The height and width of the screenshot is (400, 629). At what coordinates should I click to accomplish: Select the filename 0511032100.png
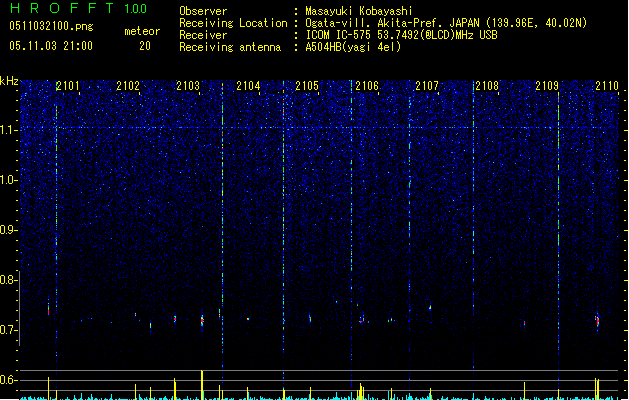point(51,26)
